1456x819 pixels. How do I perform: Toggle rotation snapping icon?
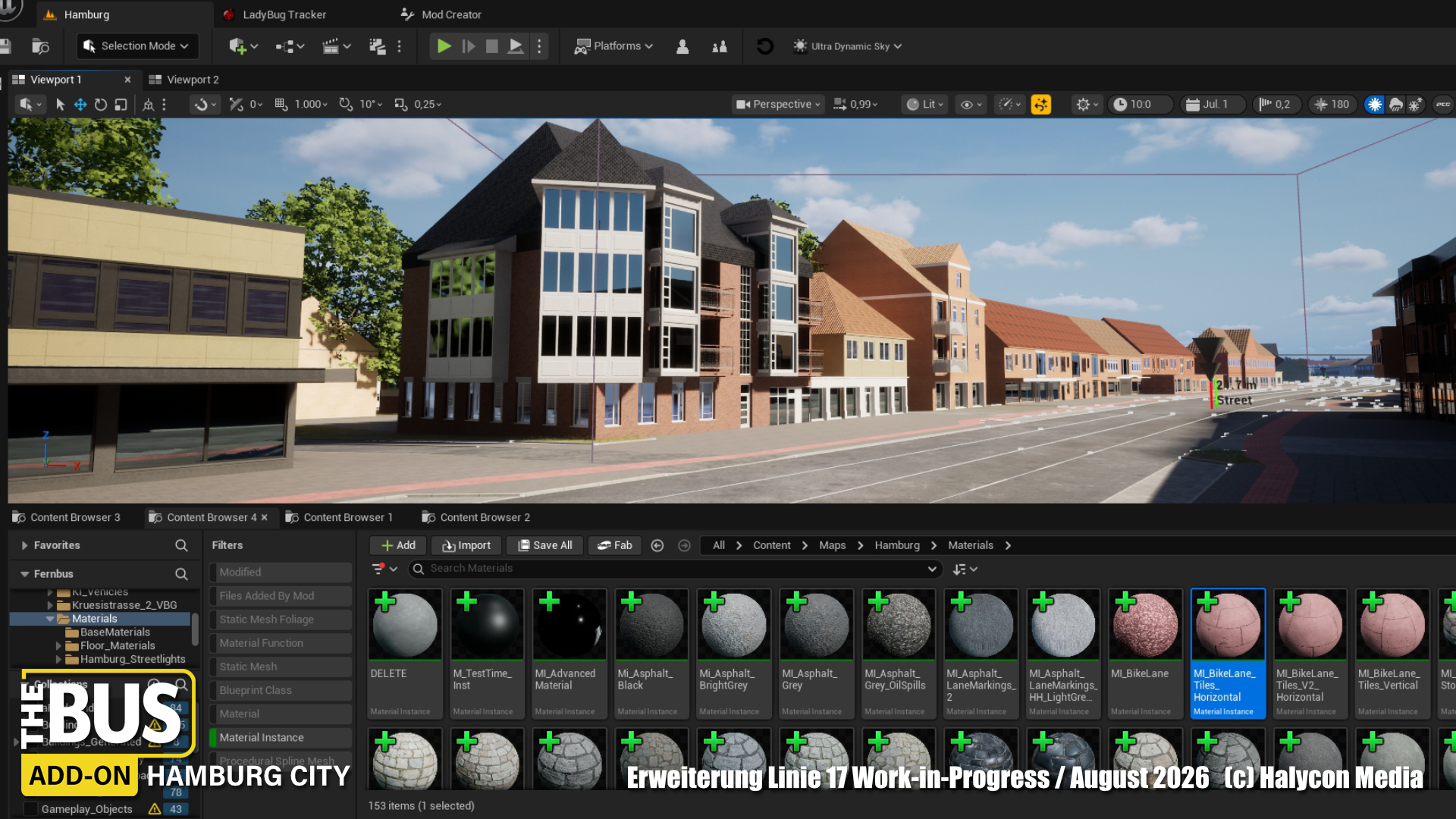346,105
